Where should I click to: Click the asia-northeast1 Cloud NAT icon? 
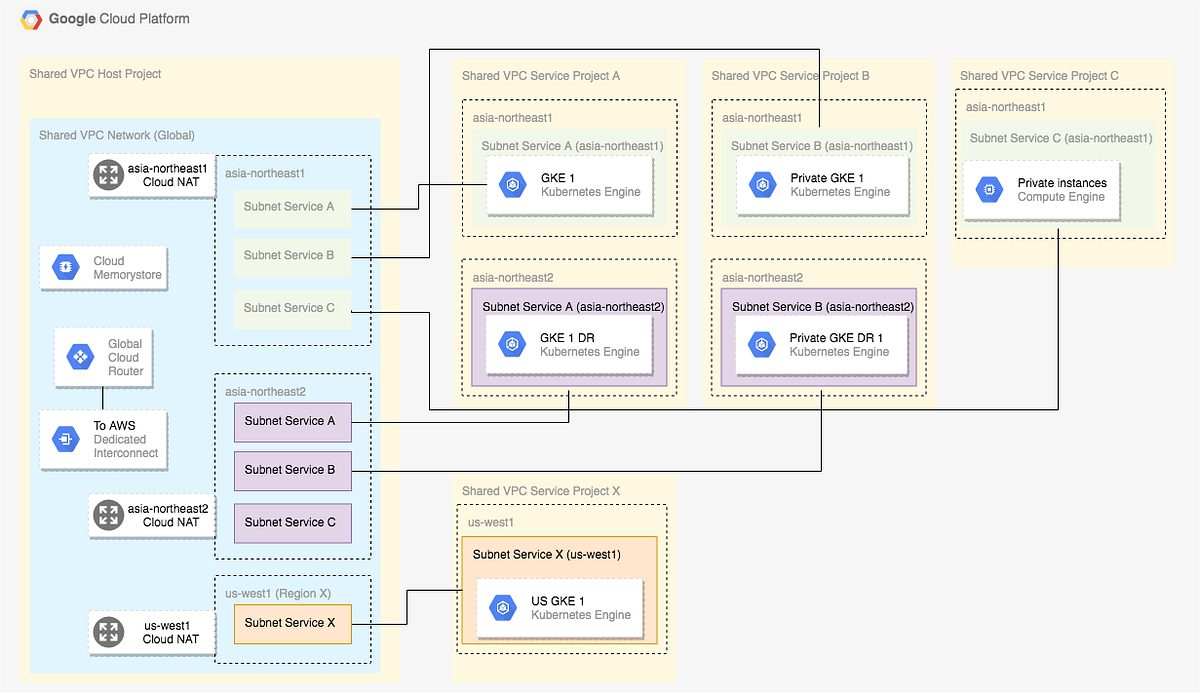[x=106, y=176]
